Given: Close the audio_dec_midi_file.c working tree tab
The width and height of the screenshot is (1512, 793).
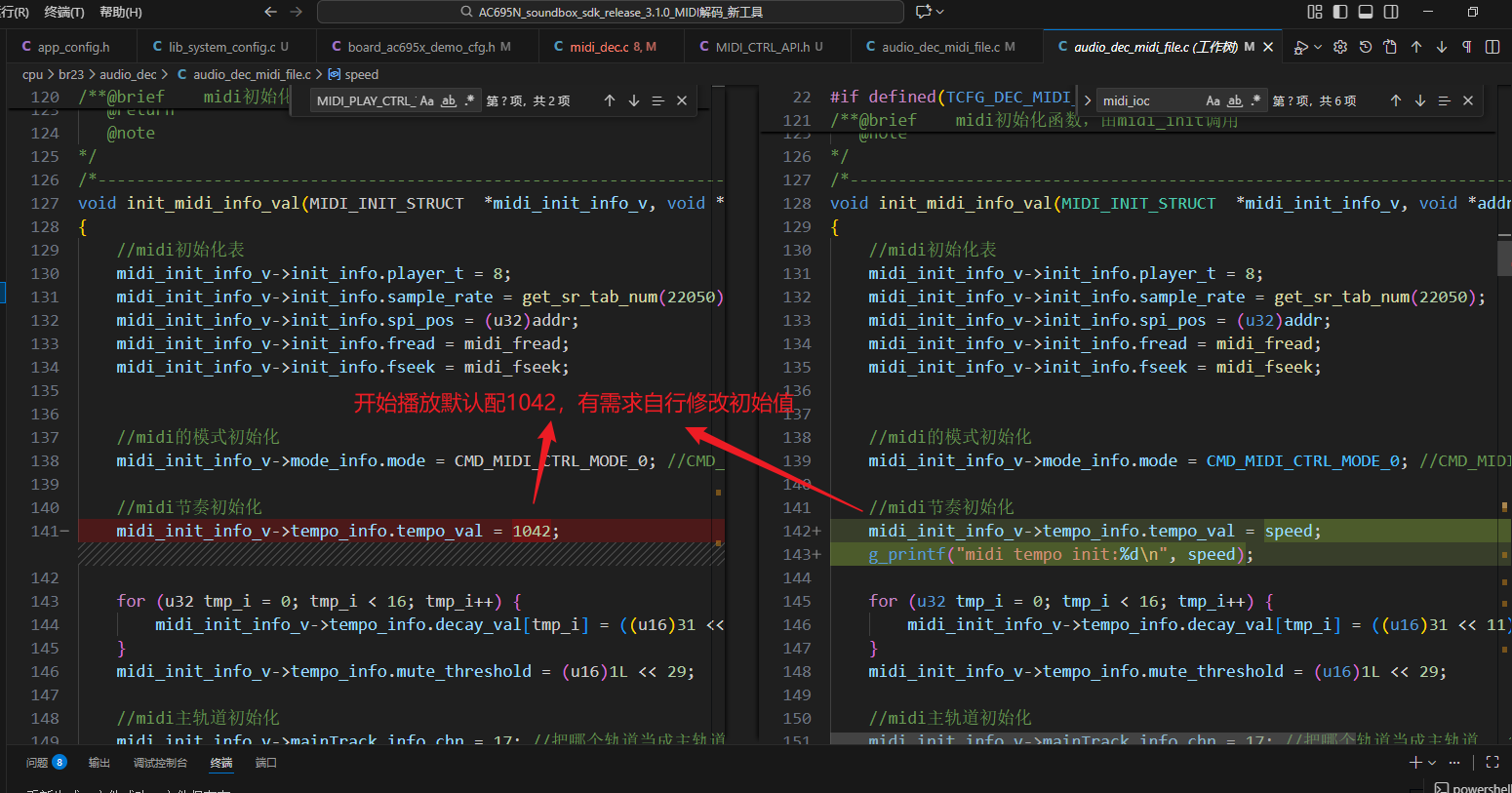Looking at the screenshot, I should point(1268,47).
